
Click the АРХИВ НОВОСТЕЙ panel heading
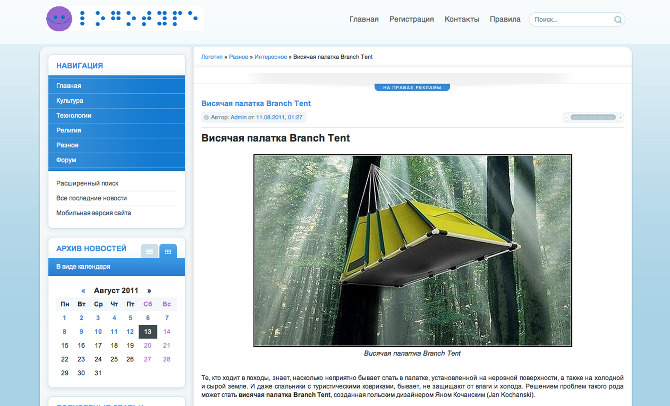pos(91,249)
